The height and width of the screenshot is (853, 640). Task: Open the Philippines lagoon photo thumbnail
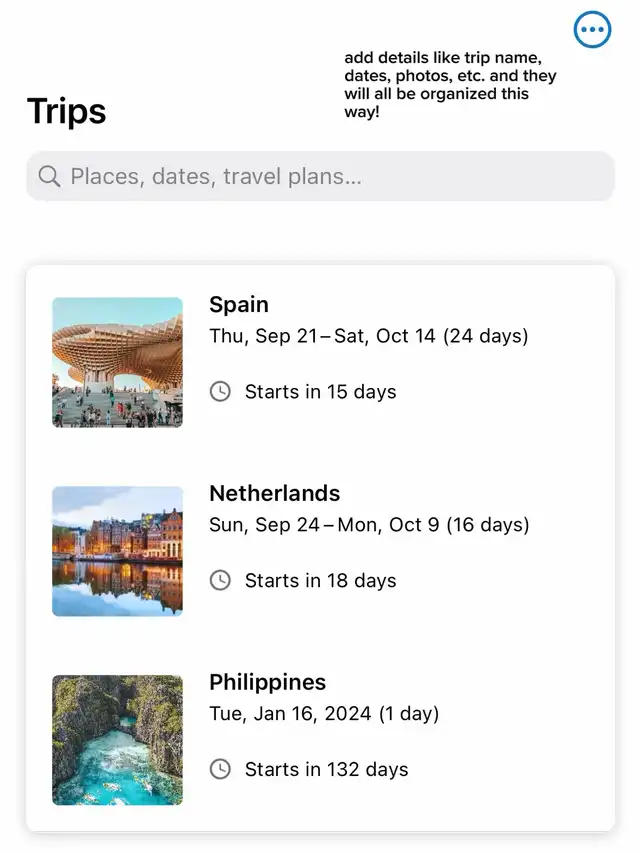click(x=117, y=740)
